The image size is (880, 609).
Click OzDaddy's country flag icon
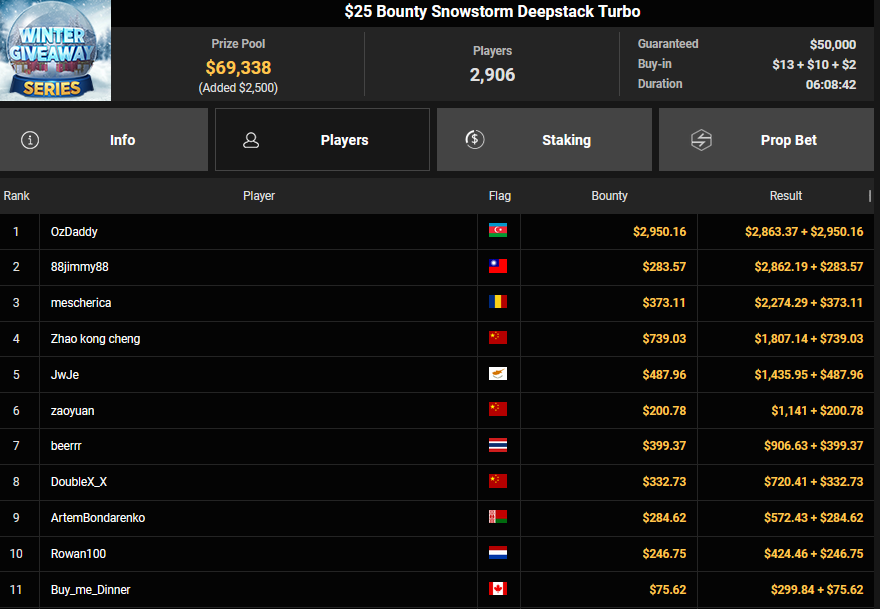pyautogui.click(x=498, y=231)
